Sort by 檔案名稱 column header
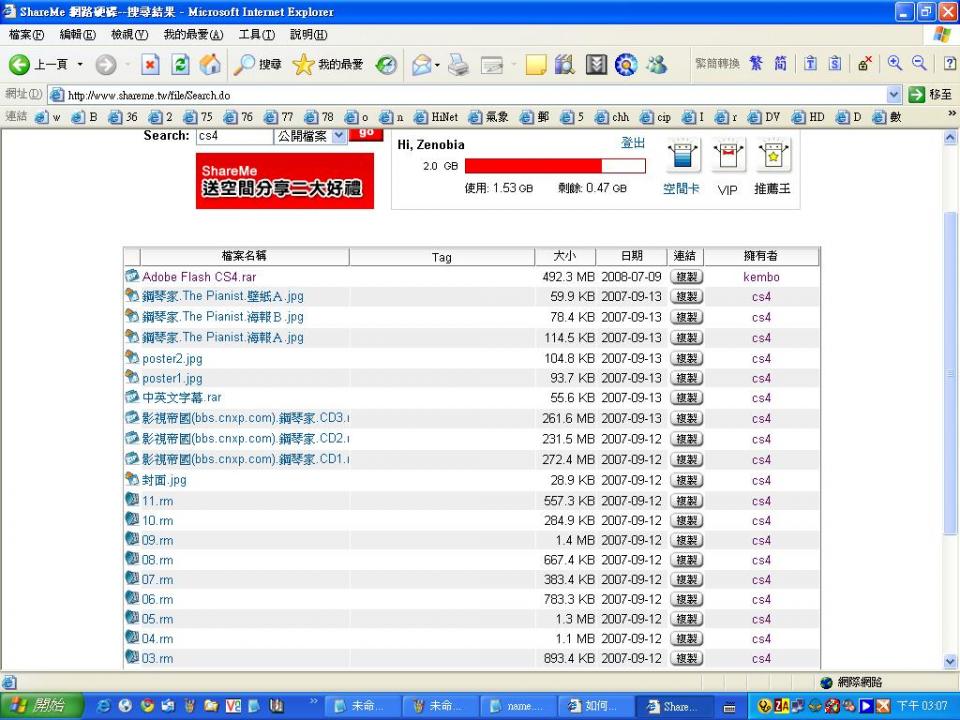Image resolution: width=960 pixels, height=720 pixels. point(244,256)
